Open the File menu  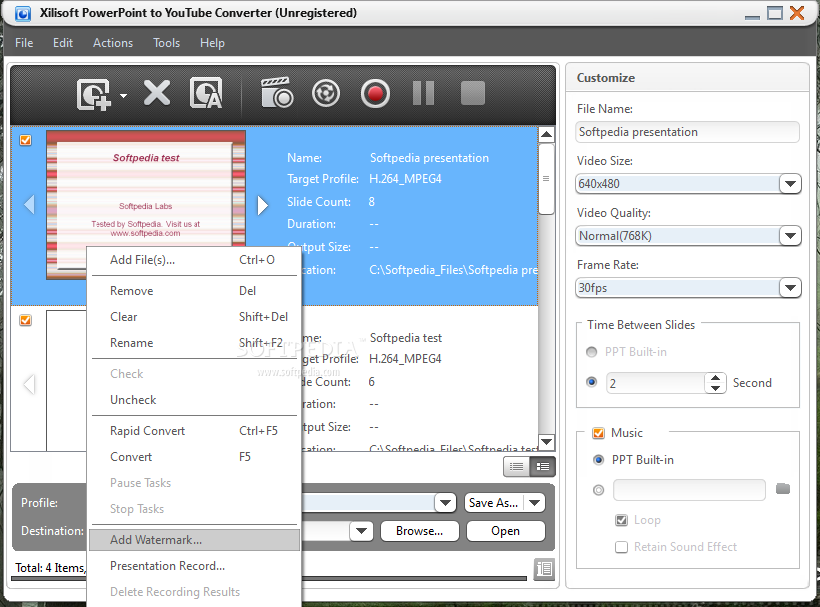point(24,43)
